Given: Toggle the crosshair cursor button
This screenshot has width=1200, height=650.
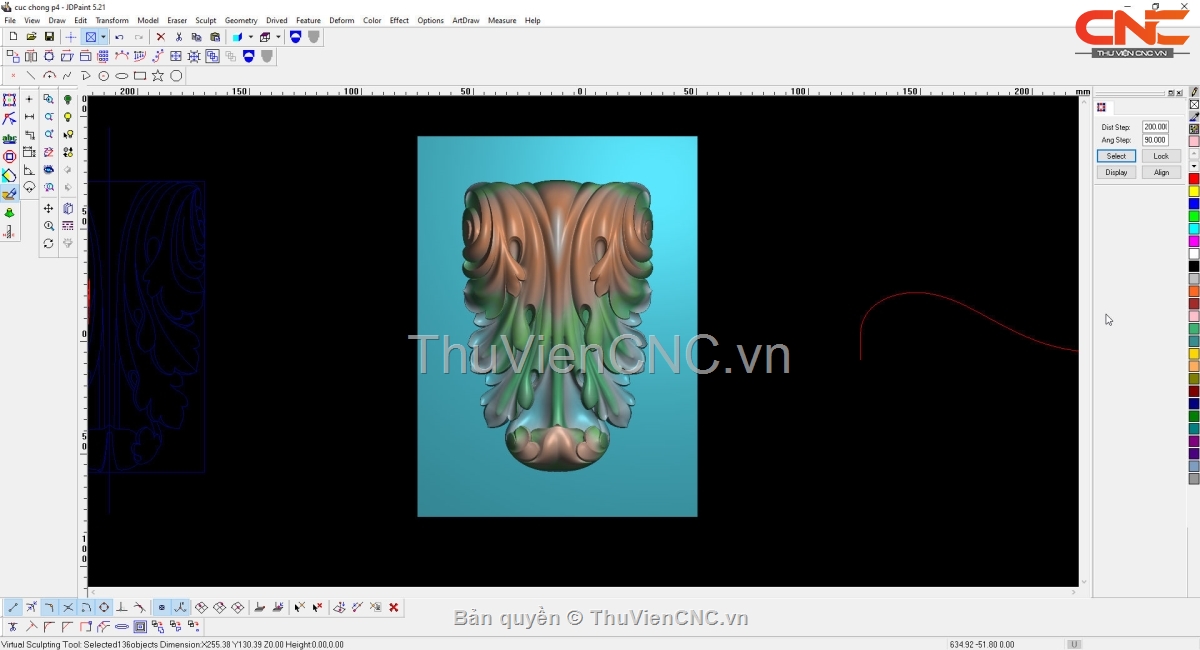Looking at the screenshot, I should tap(71, 37).
